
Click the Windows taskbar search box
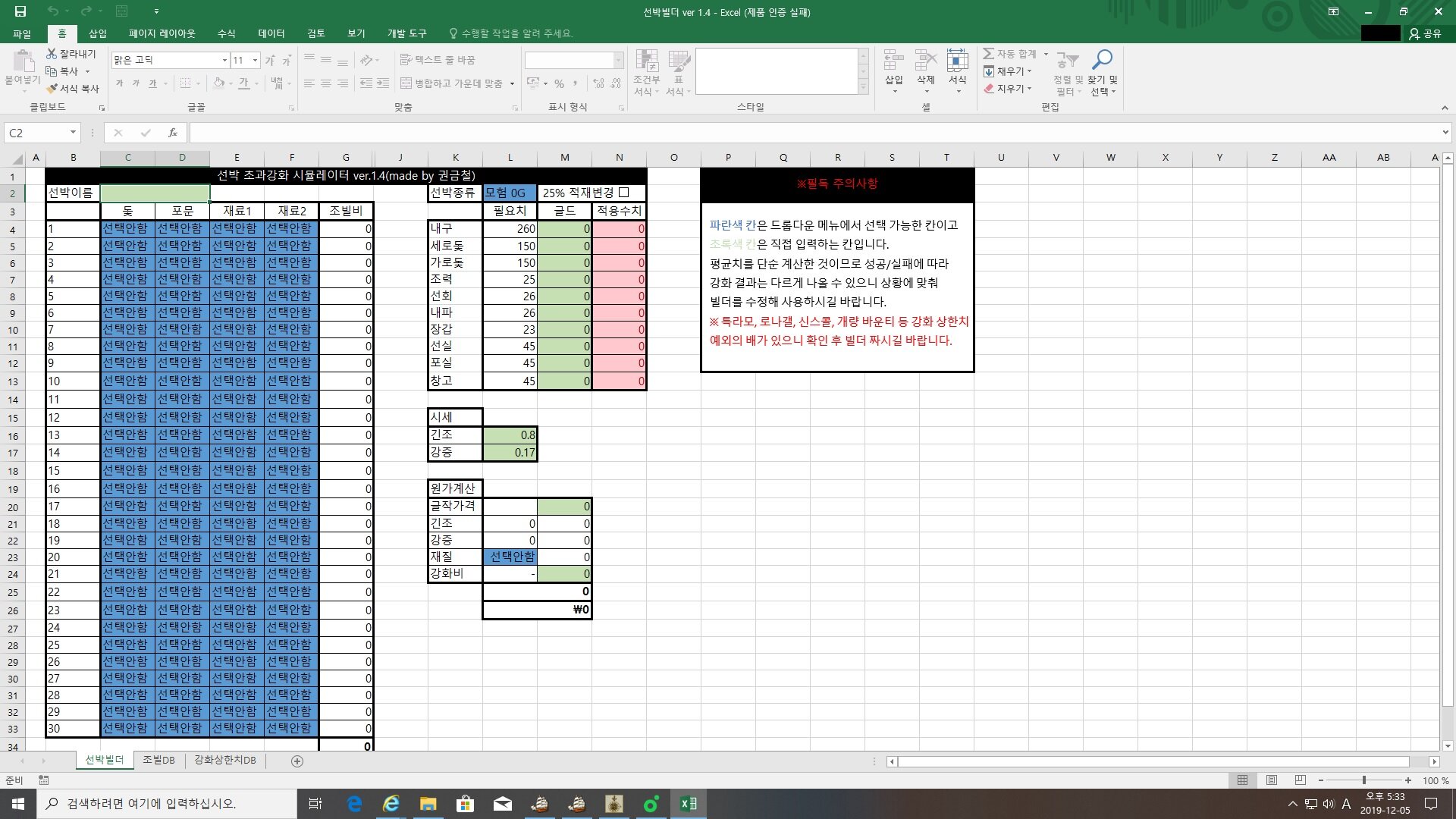(x=167, y=804)
